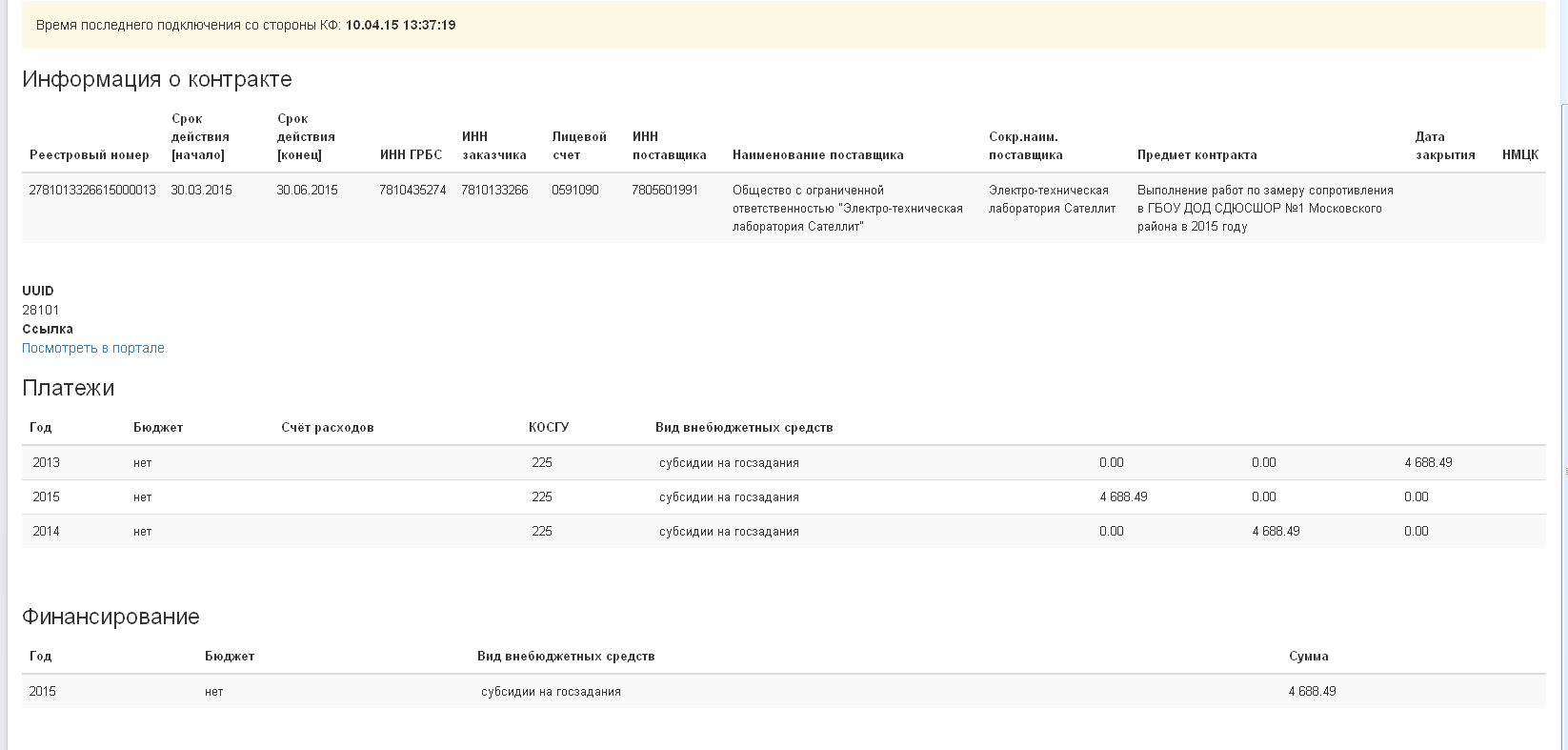Click 'нет' in the 2013 payments row
The width and height of the screenshot is (1568, 750).
(x=143, y=462)
